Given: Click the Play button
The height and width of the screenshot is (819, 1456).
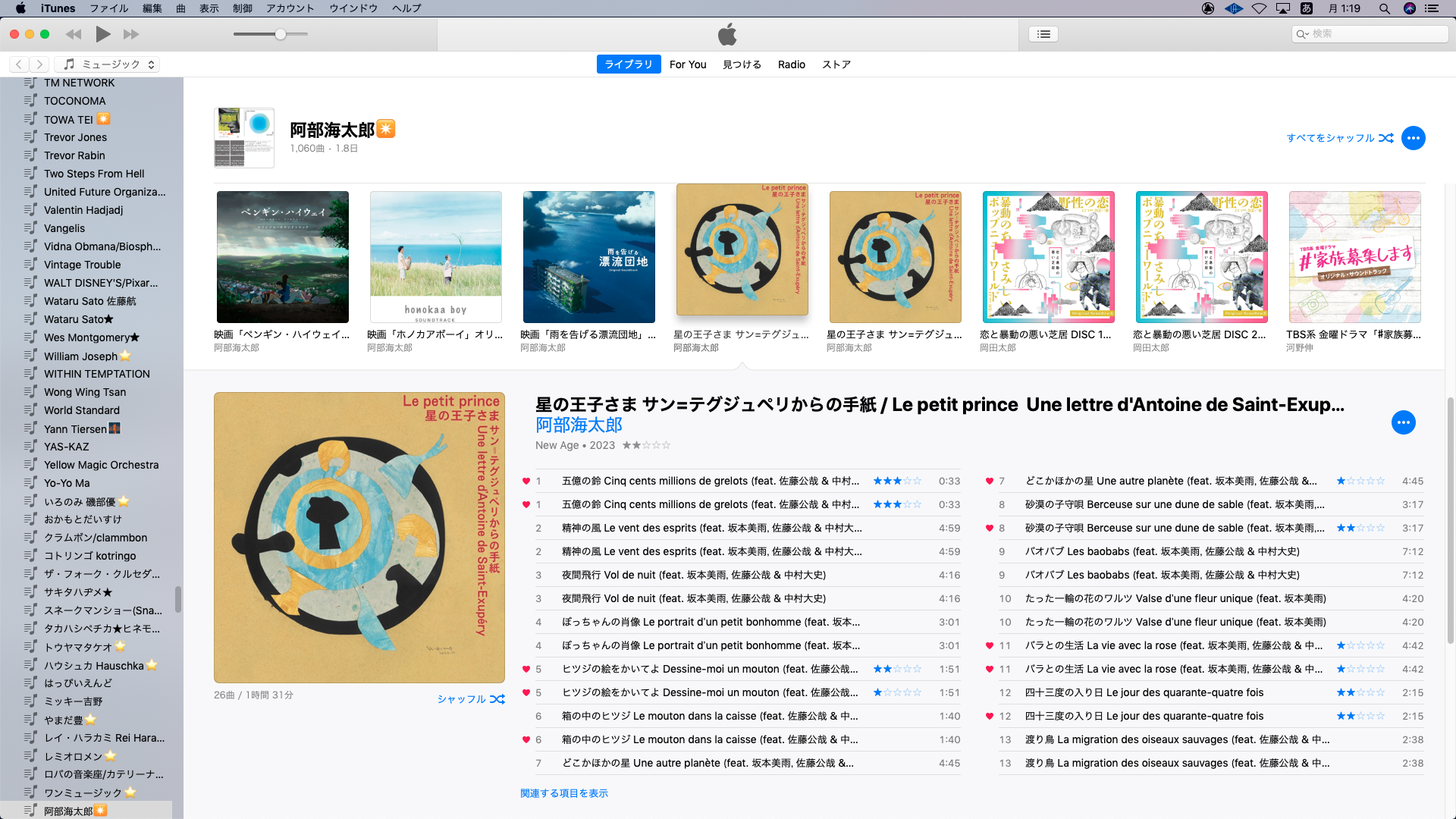Looking at the screenshot, I should tap(103, 34).
